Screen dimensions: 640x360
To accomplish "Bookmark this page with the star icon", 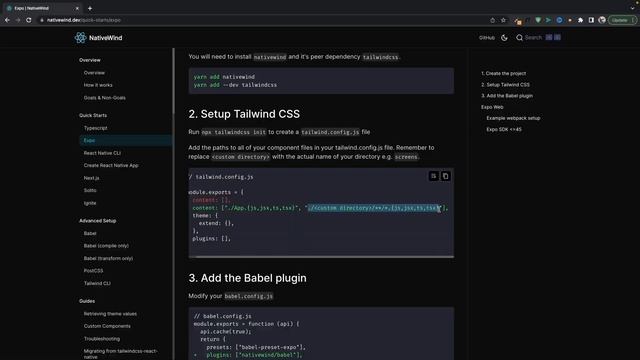I will pyautogui.click(x=503, y=20).
